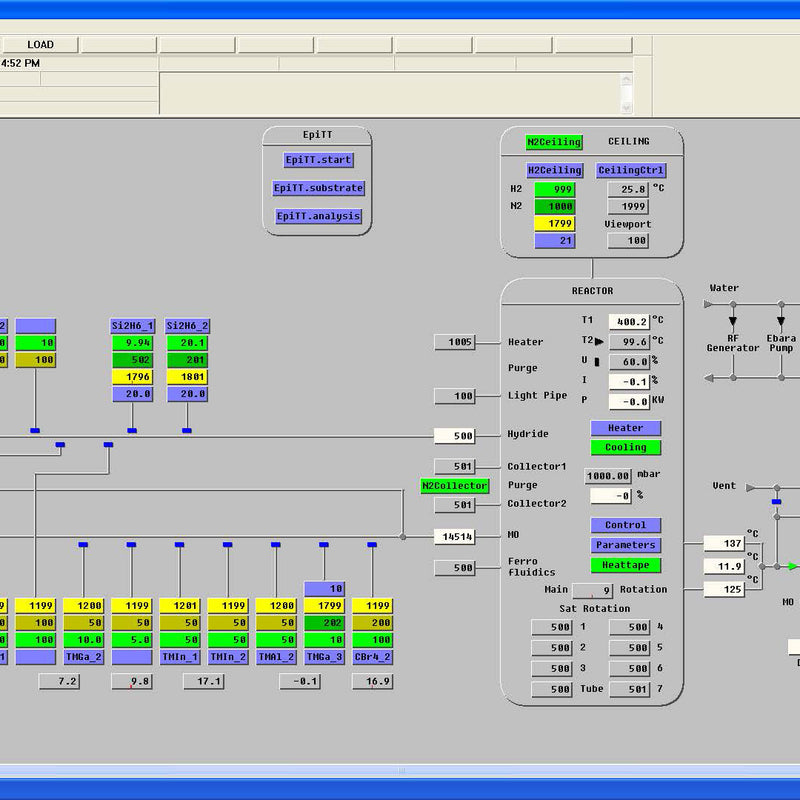Click the blue Control button in Reactor

[x=625, y=525]
